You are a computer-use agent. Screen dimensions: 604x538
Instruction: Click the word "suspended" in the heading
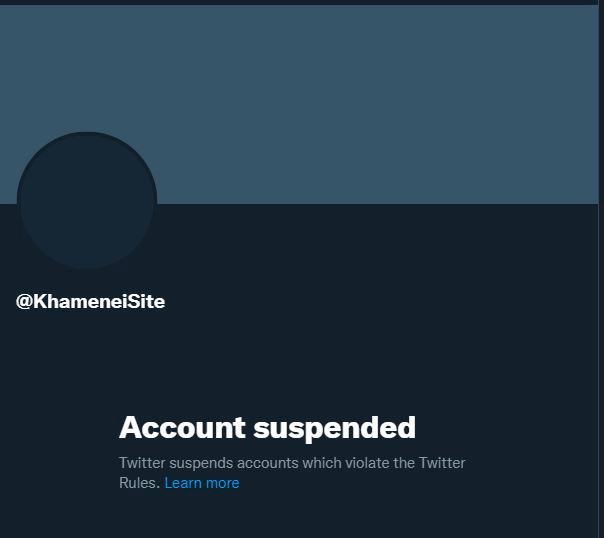click(x=334, y=427)
